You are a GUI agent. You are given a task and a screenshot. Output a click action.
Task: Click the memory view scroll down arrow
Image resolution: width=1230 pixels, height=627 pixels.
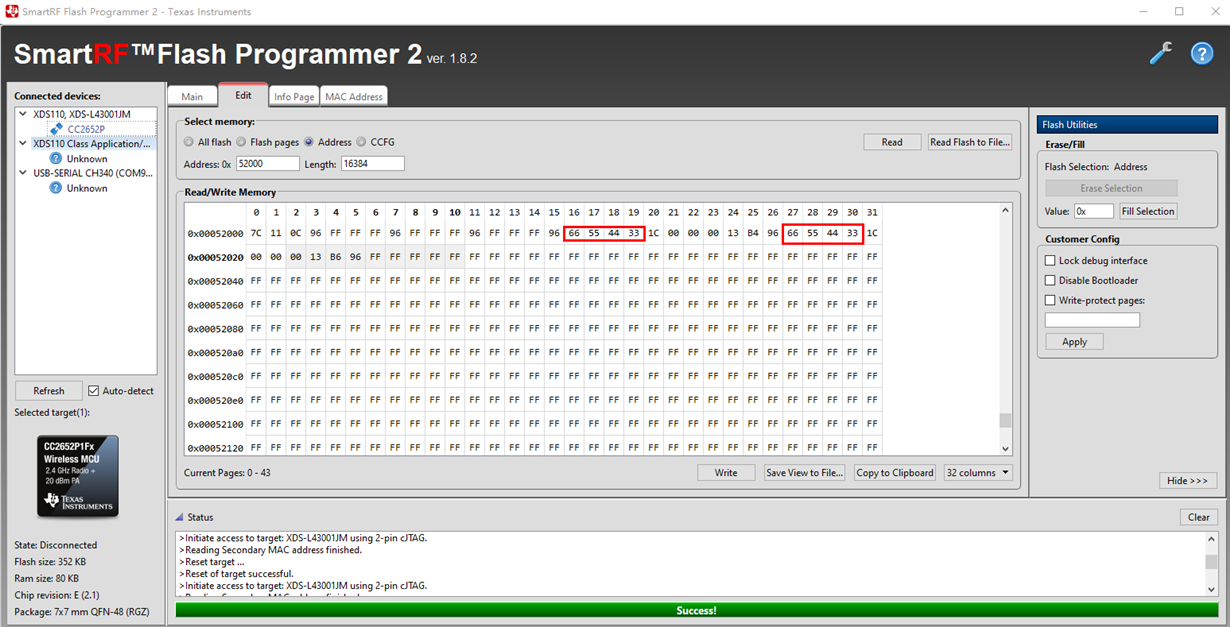tap(1006, 448)
